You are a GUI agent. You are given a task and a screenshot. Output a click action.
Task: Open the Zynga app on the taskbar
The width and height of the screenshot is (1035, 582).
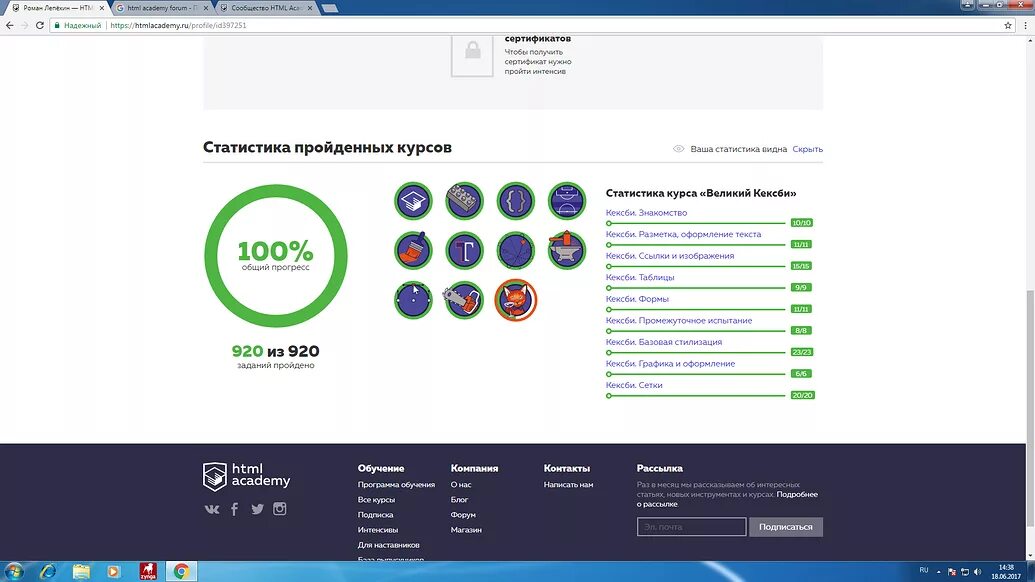point(148,571)
